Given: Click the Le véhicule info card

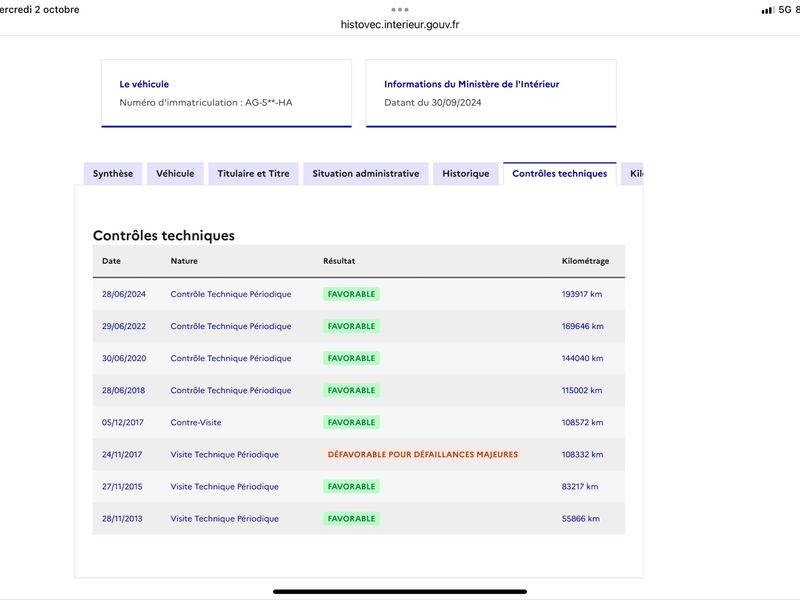Looking at the screenshot, I should (x=227, y=93).
